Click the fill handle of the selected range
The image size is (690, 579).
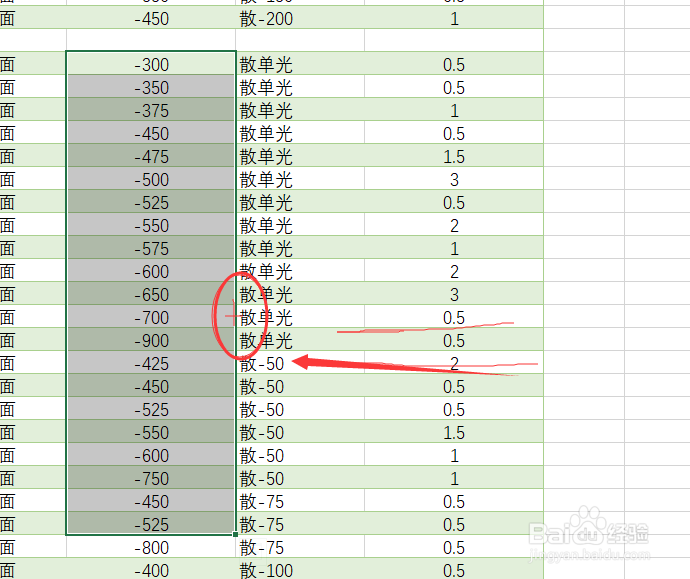[235, 534]
